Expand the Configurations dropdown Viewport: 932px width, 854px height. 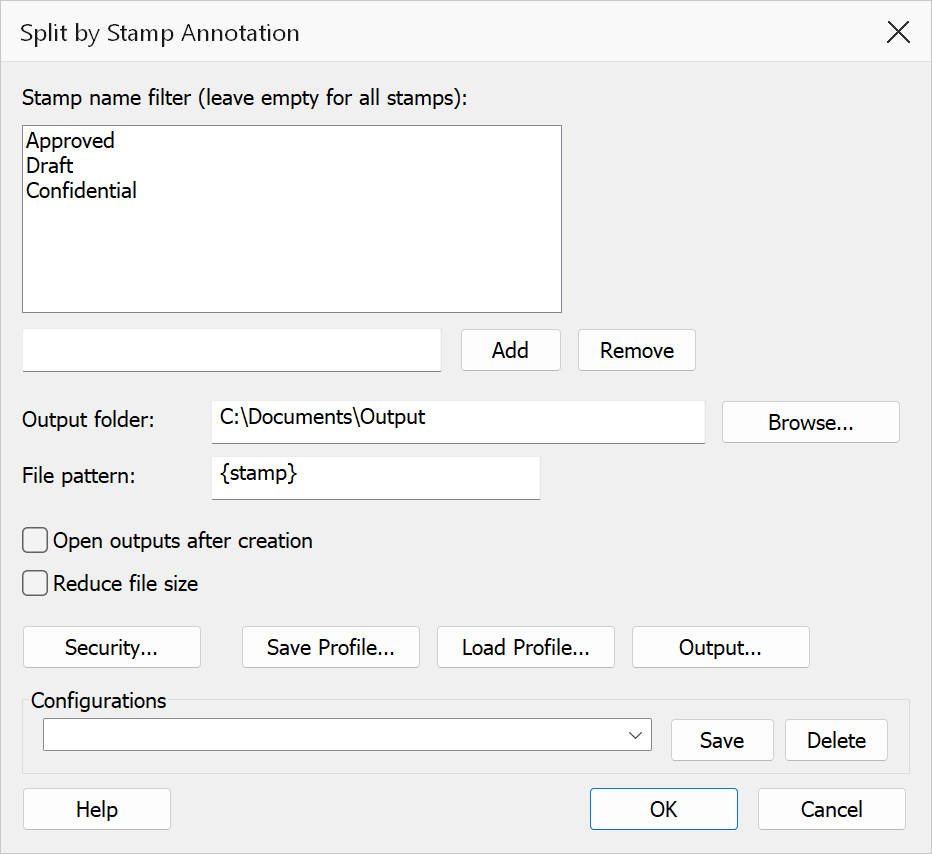point(347,735)
